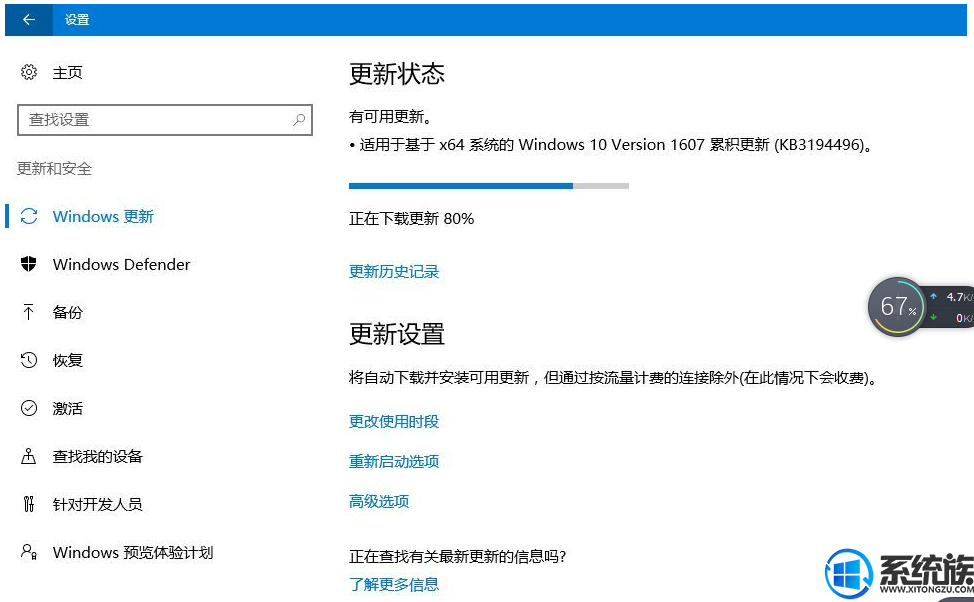Open Windows 预览体验计划 section

[x=133, y=552]
